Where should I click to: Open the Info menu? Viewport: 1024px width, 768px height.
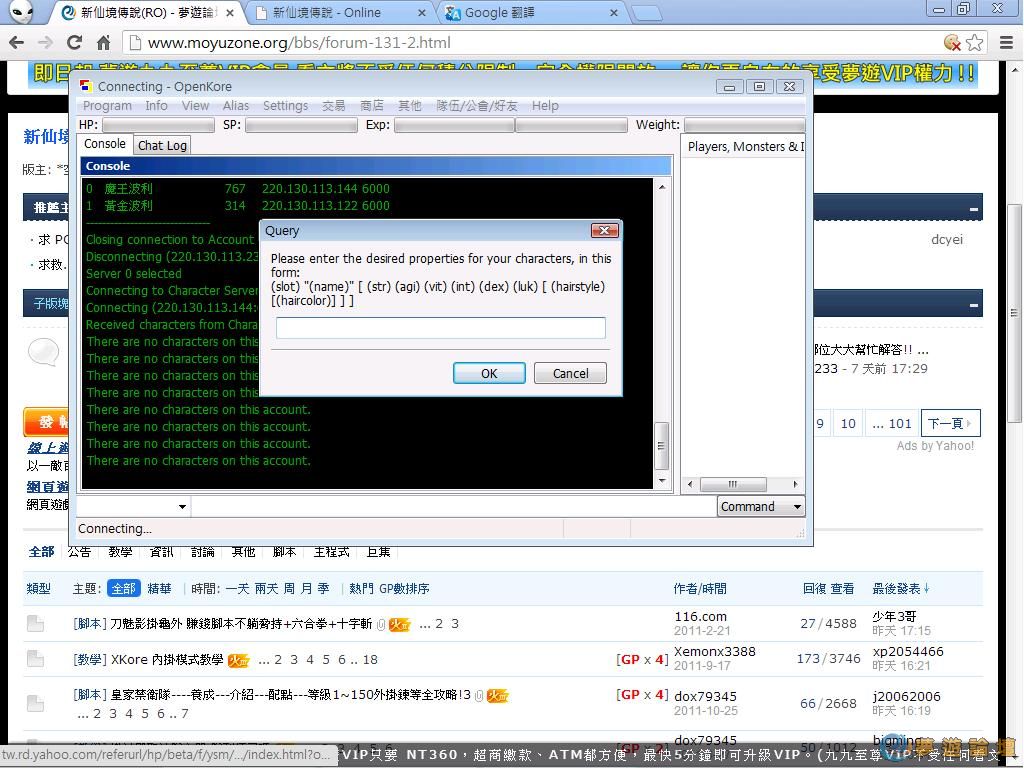click(156, 106)
